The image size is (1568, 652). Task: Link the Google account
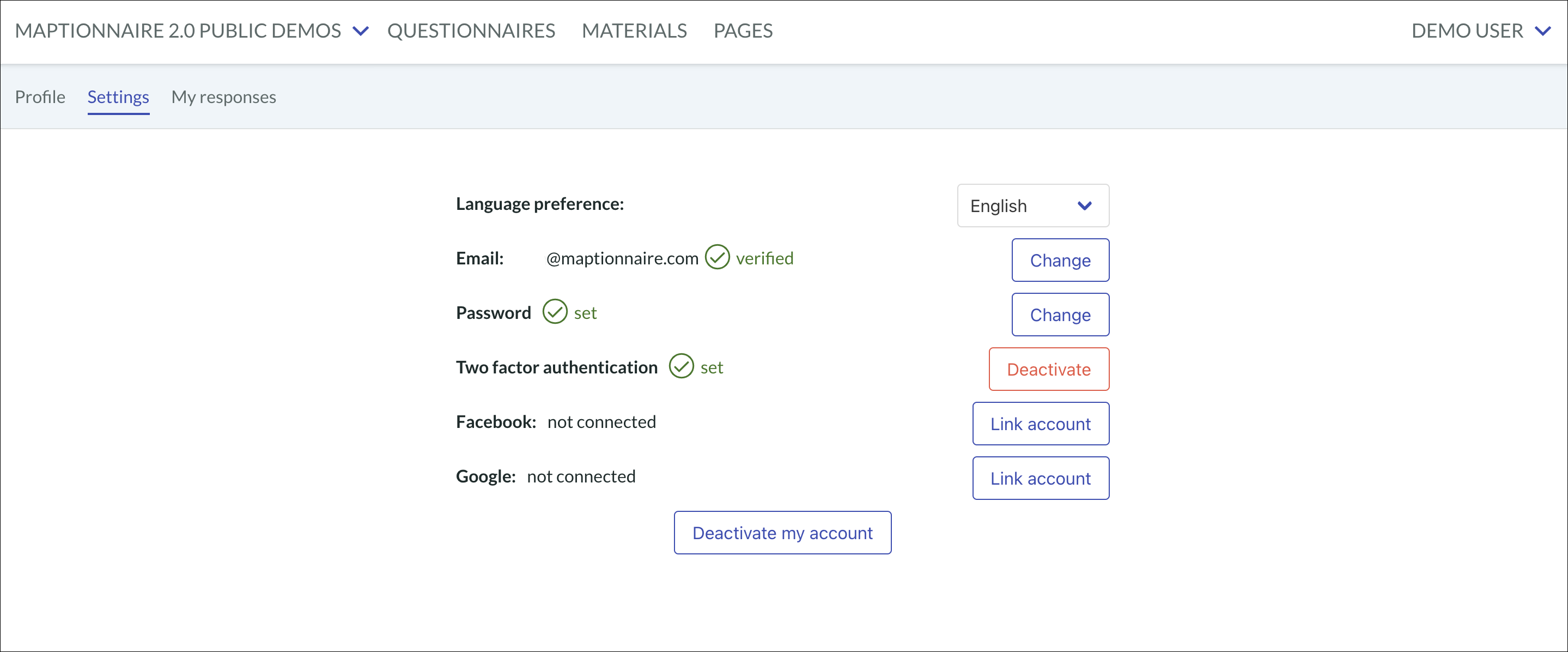(1040, 478)
